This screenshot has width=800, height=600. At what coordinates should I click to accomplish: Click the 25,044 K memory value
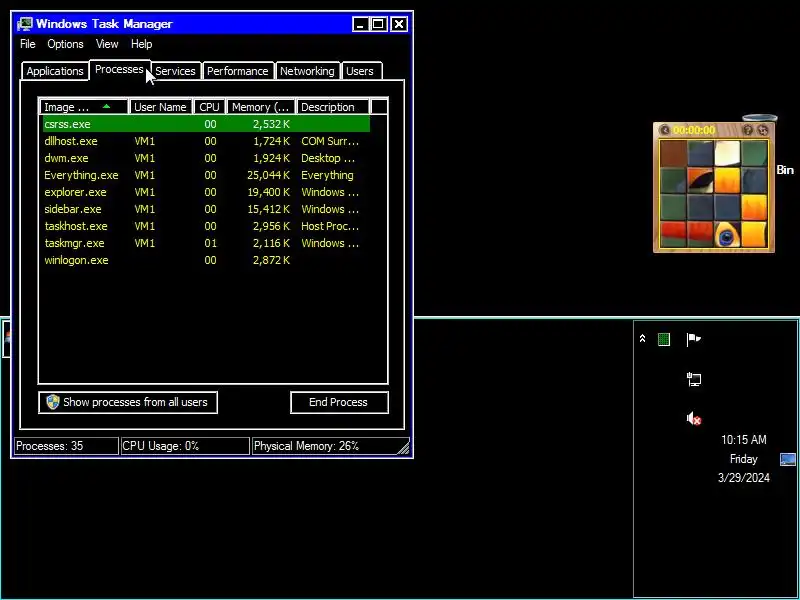coord(268,175)
